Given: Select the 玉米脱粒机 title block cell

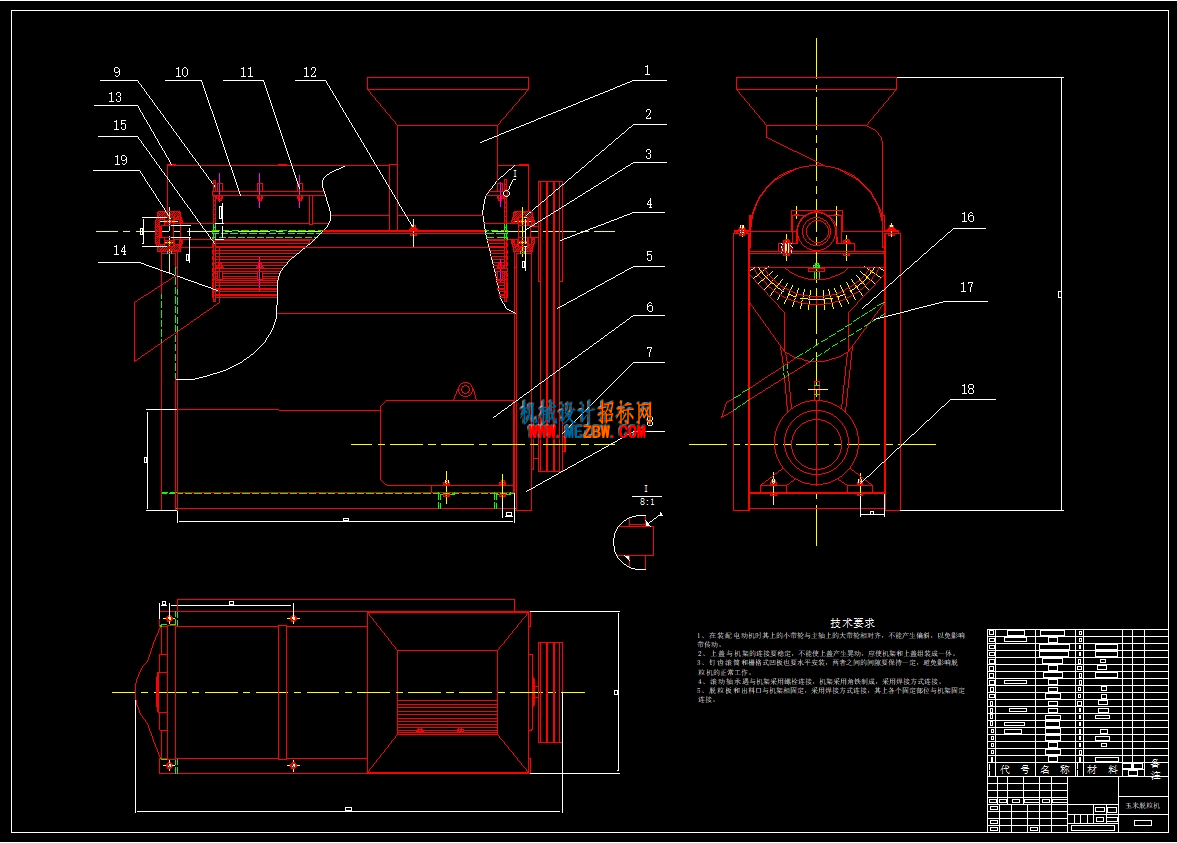Looking at the screenshot, I should point(1143,805).
